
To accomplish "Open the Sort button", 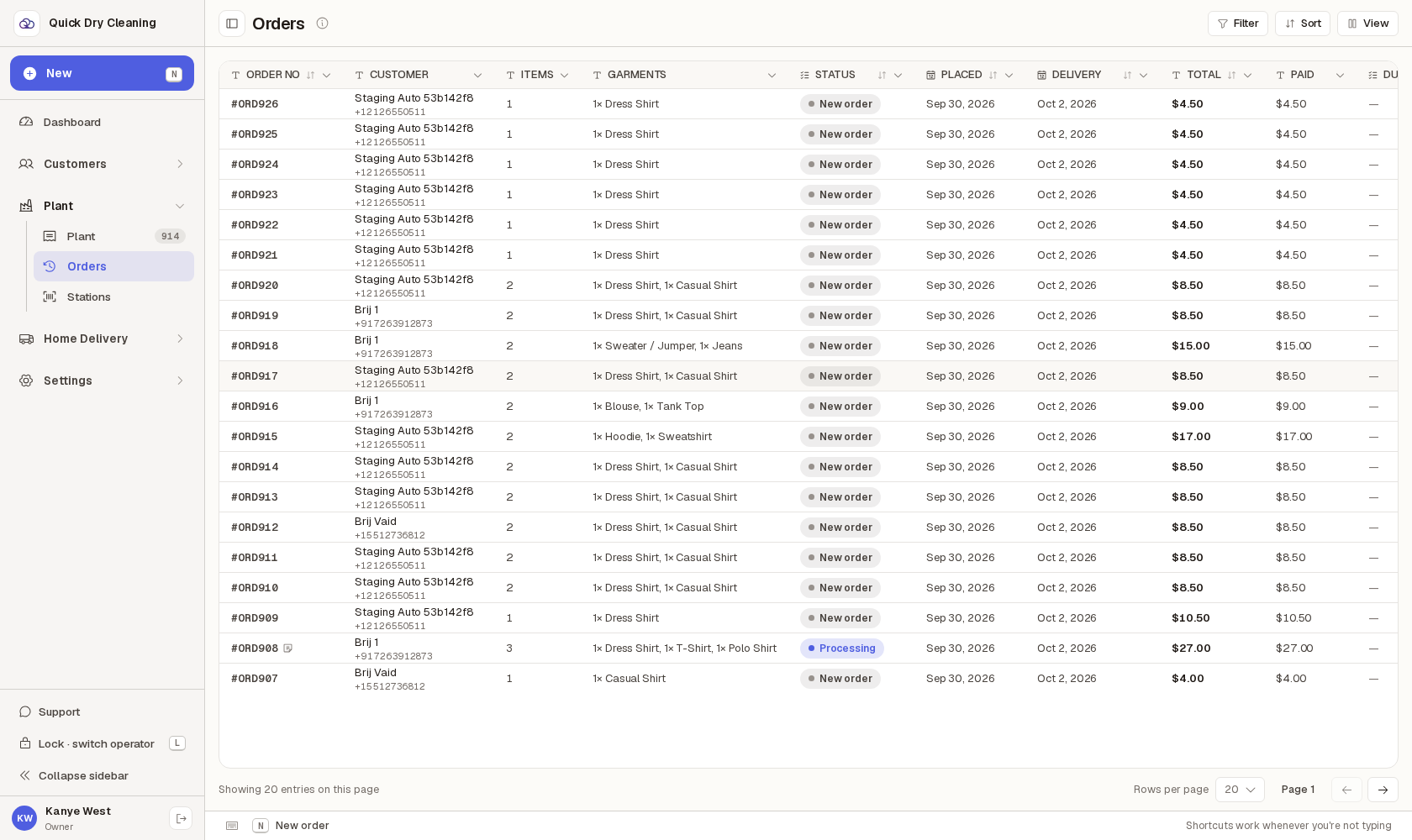I will 1303,24.
